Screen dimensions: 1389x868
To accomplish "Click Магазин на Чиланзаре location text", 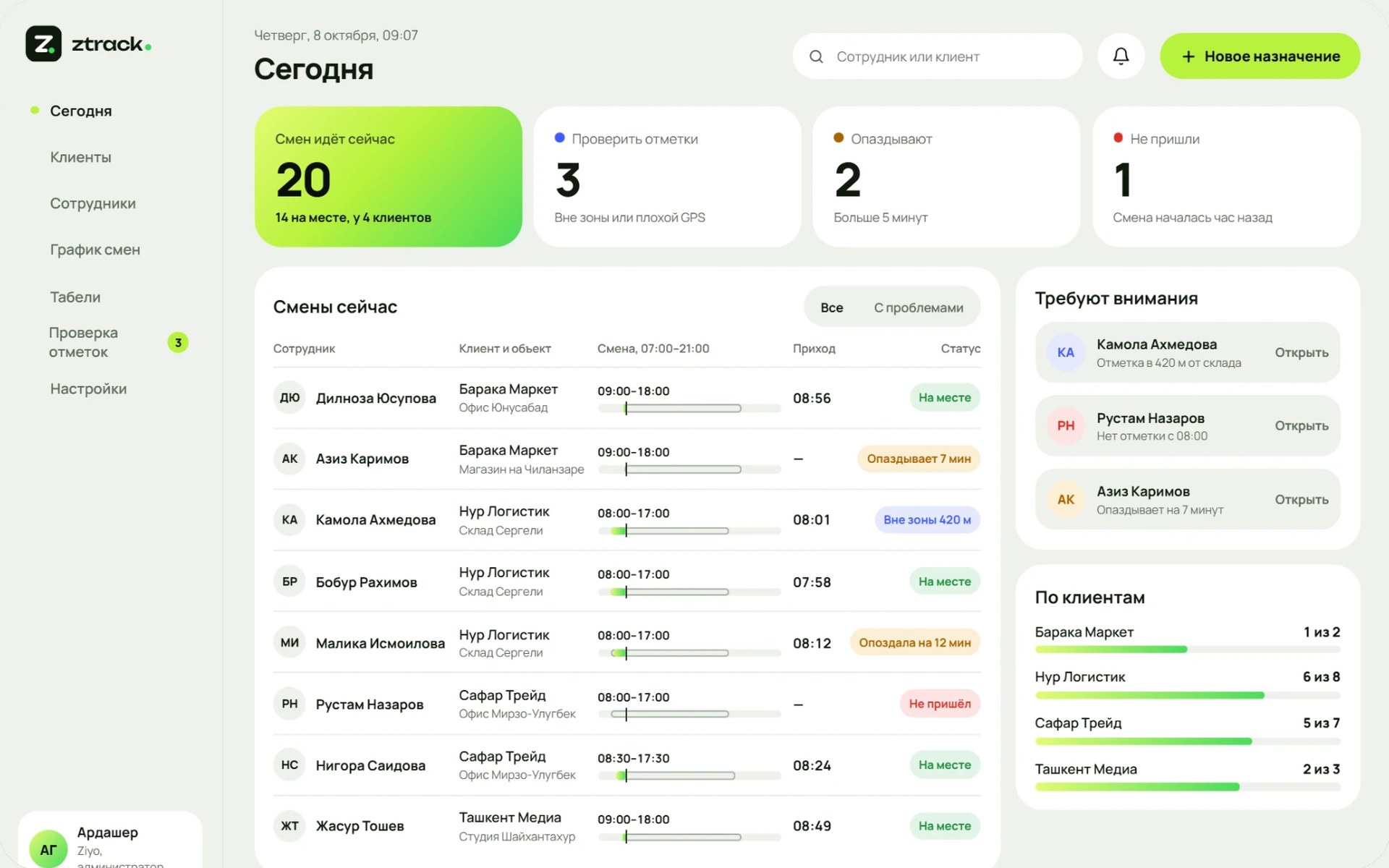I will 521,469.
